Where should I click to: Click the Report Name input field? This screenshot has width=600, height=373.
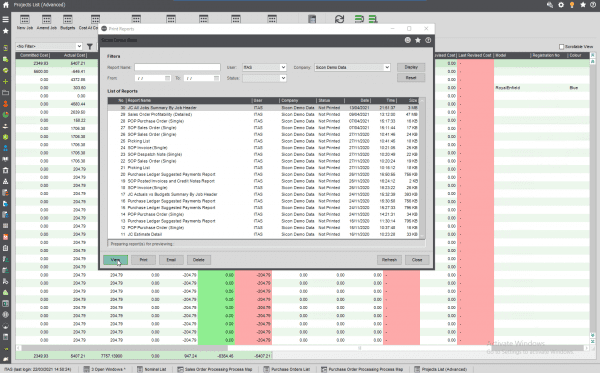coord(177,67)
